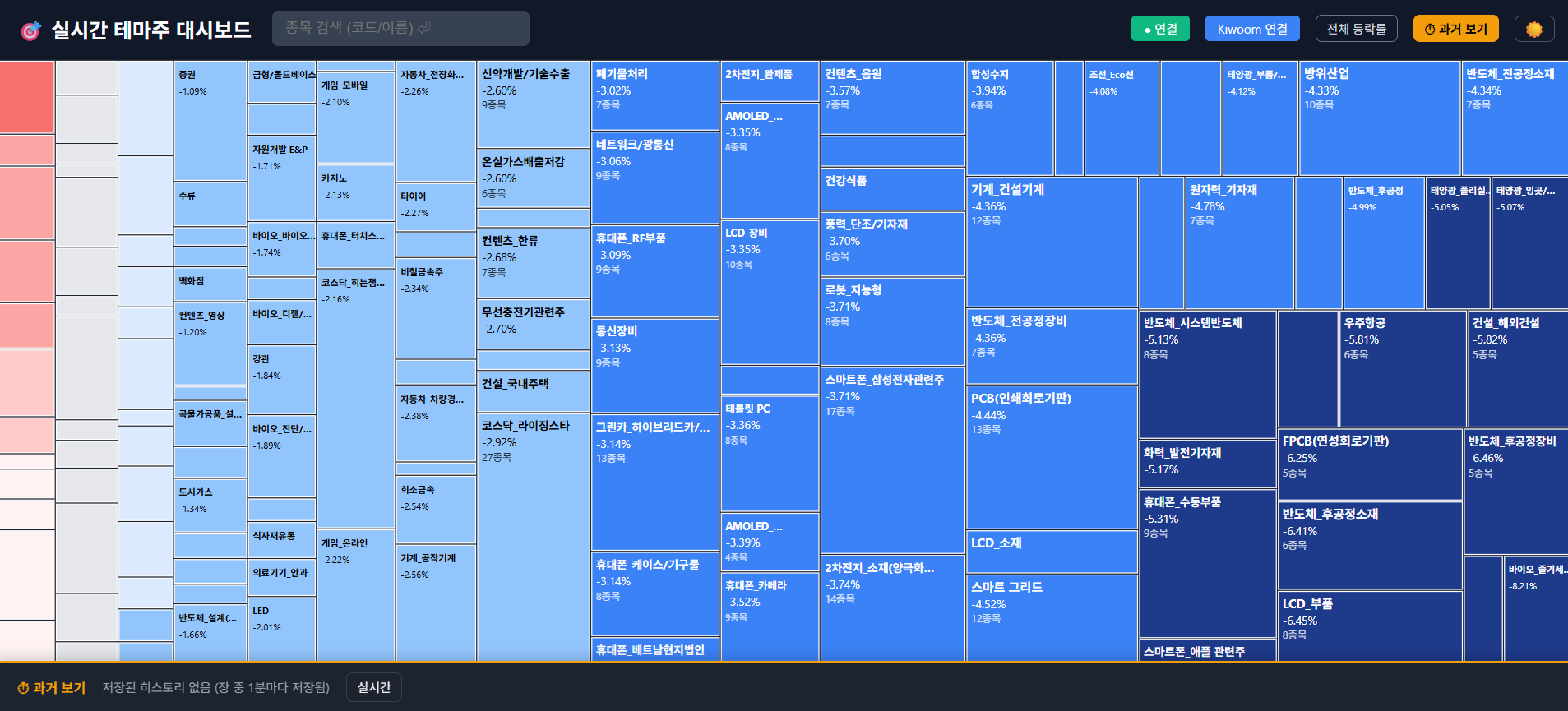
Task: Select the 전체 등락률 button
Action: pyautogui.click(x=1356, y=29)
